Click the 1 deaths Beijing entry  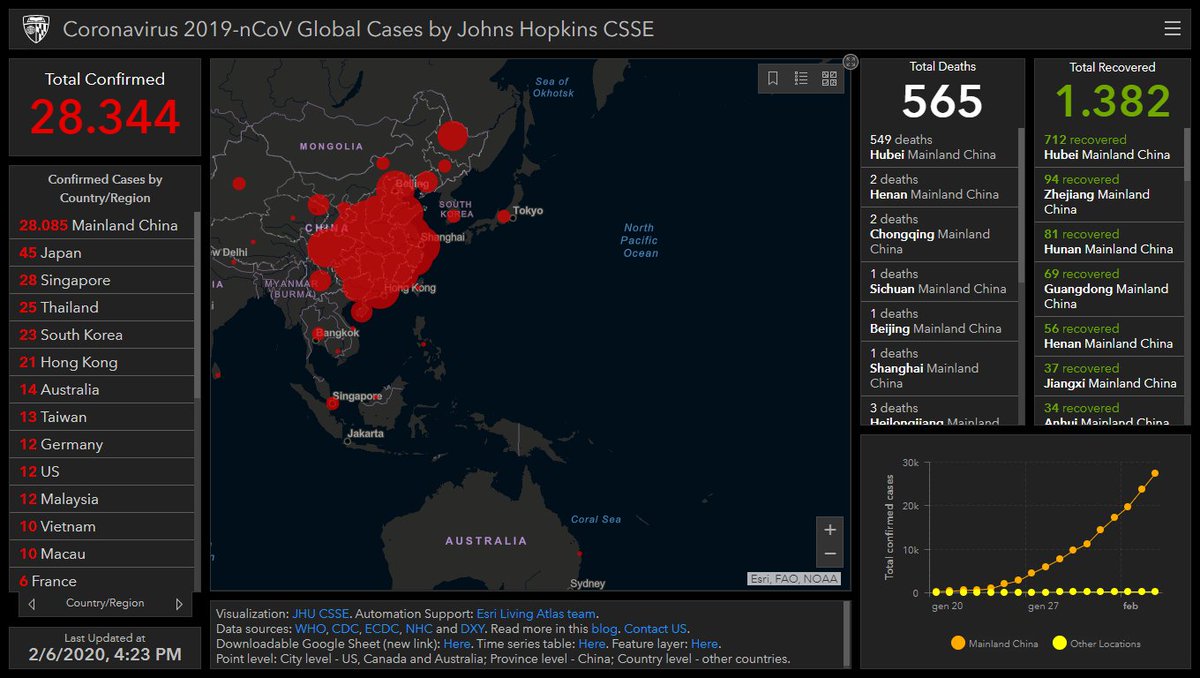(x=939, y=321)
